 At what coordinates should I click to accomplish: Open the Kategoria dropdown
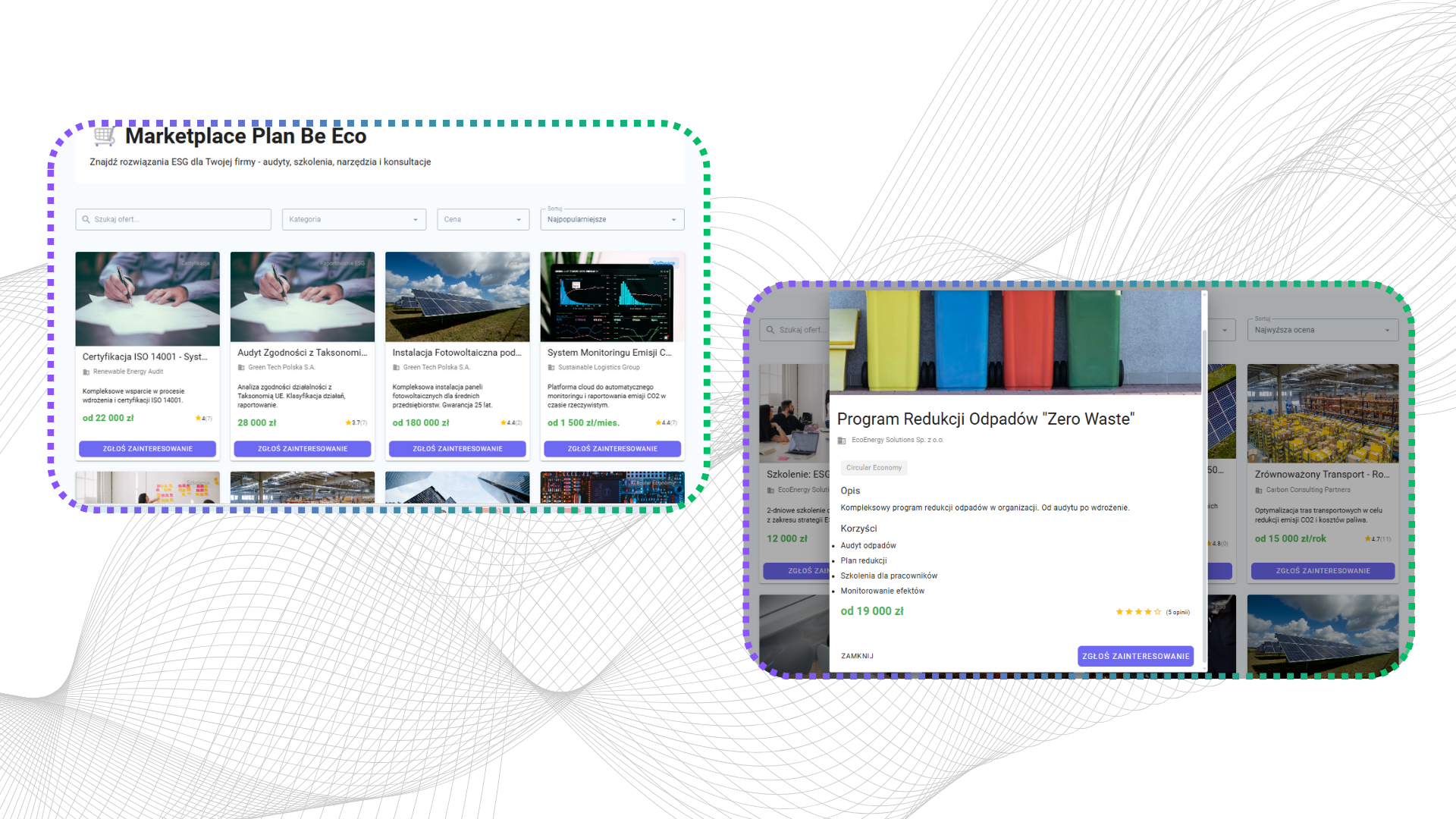tap(353, 219)
